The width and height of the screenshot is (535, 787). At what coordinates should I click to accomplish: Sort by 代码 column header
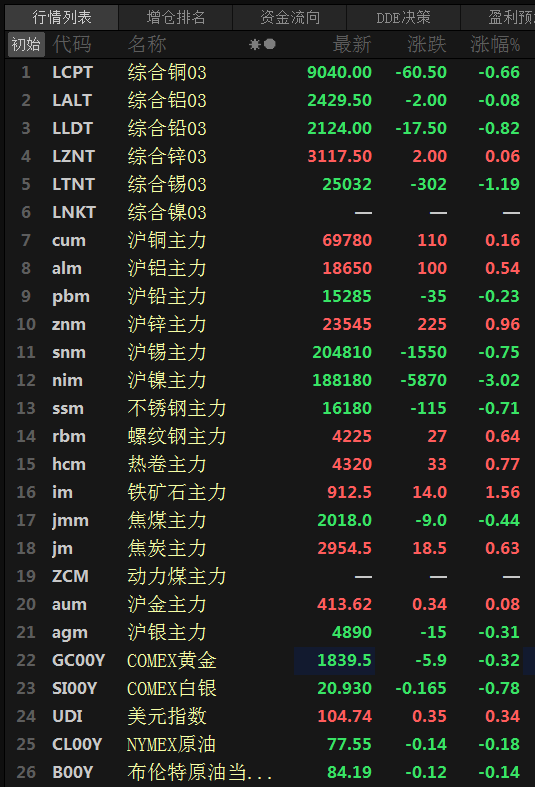pyautogui.click(x=72, y=45)
